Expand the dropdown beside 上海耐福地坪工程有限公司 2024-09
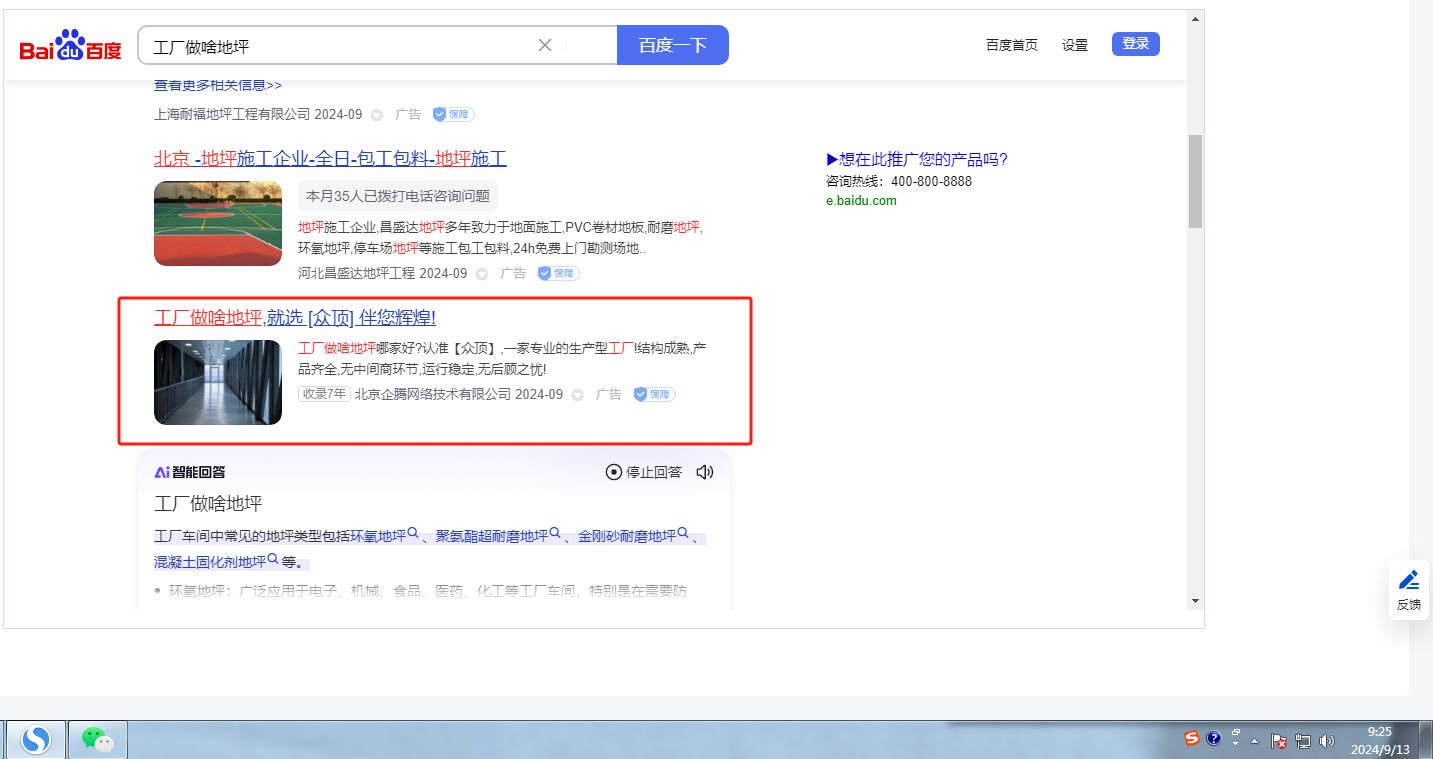This screenshot has height=759, width=1433. pyautogui.click(x=377, y=115)
